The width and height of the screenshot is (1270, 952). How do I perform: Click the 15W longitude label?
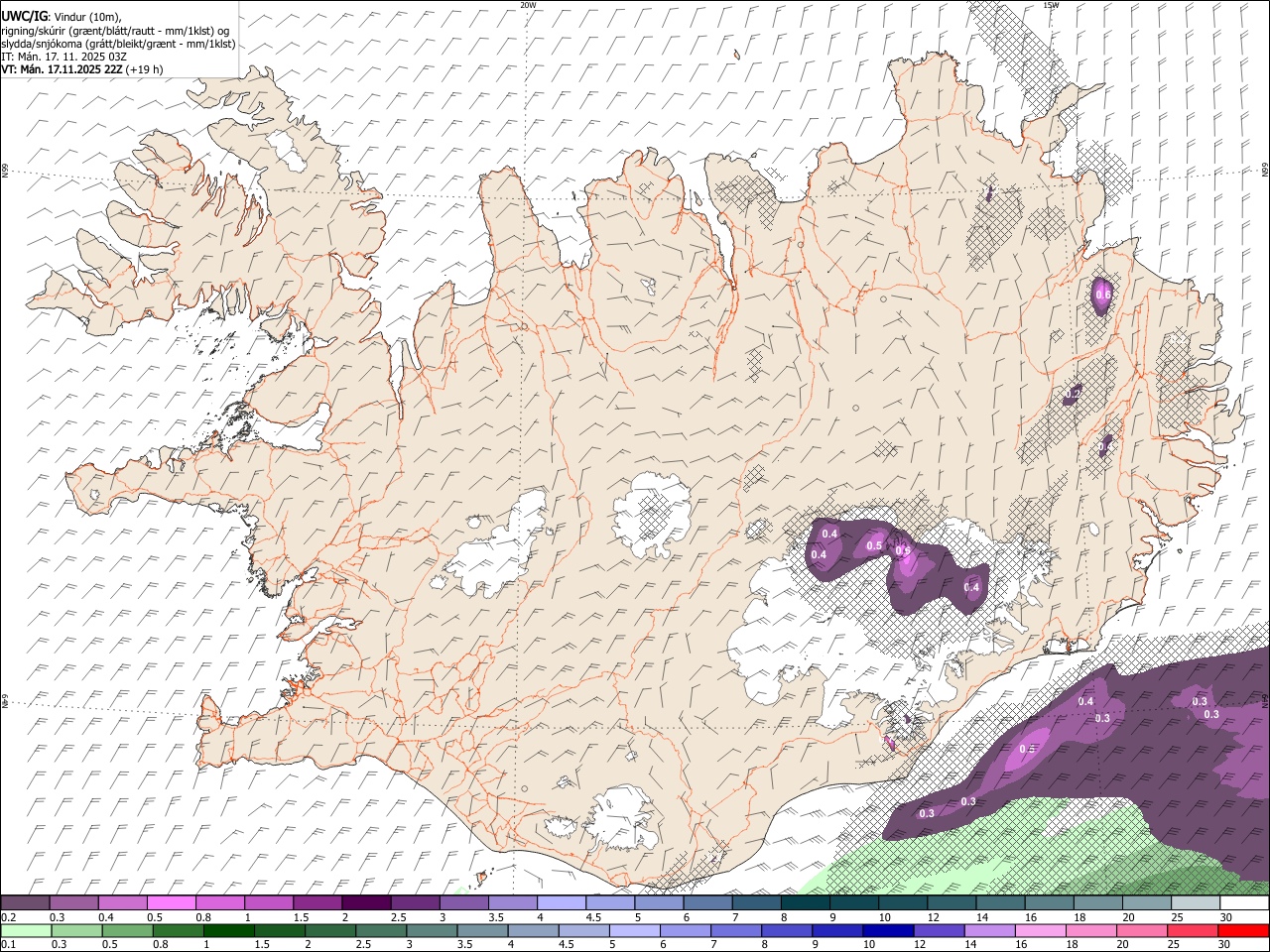point(1051,5)
